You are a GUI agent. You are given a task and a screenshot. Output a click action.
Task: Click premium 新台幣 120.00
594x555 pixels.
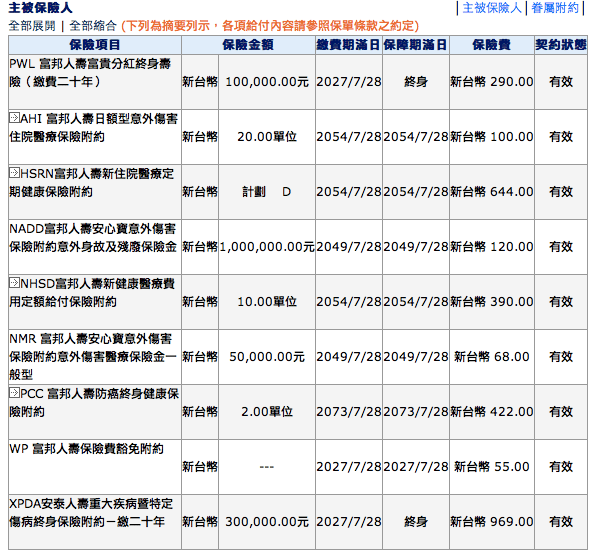point(492,247)
